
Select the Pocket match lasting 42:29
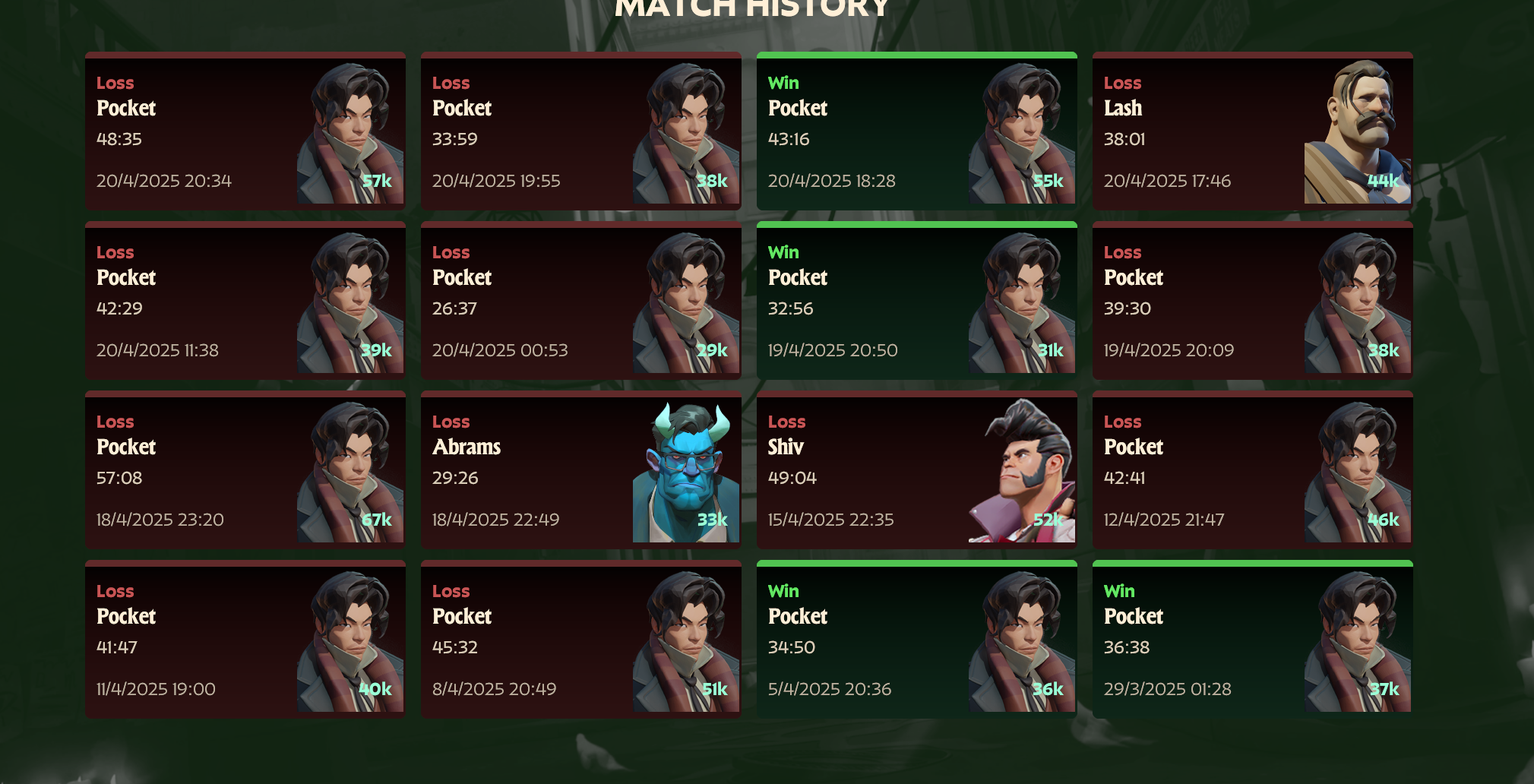[245, 300]
